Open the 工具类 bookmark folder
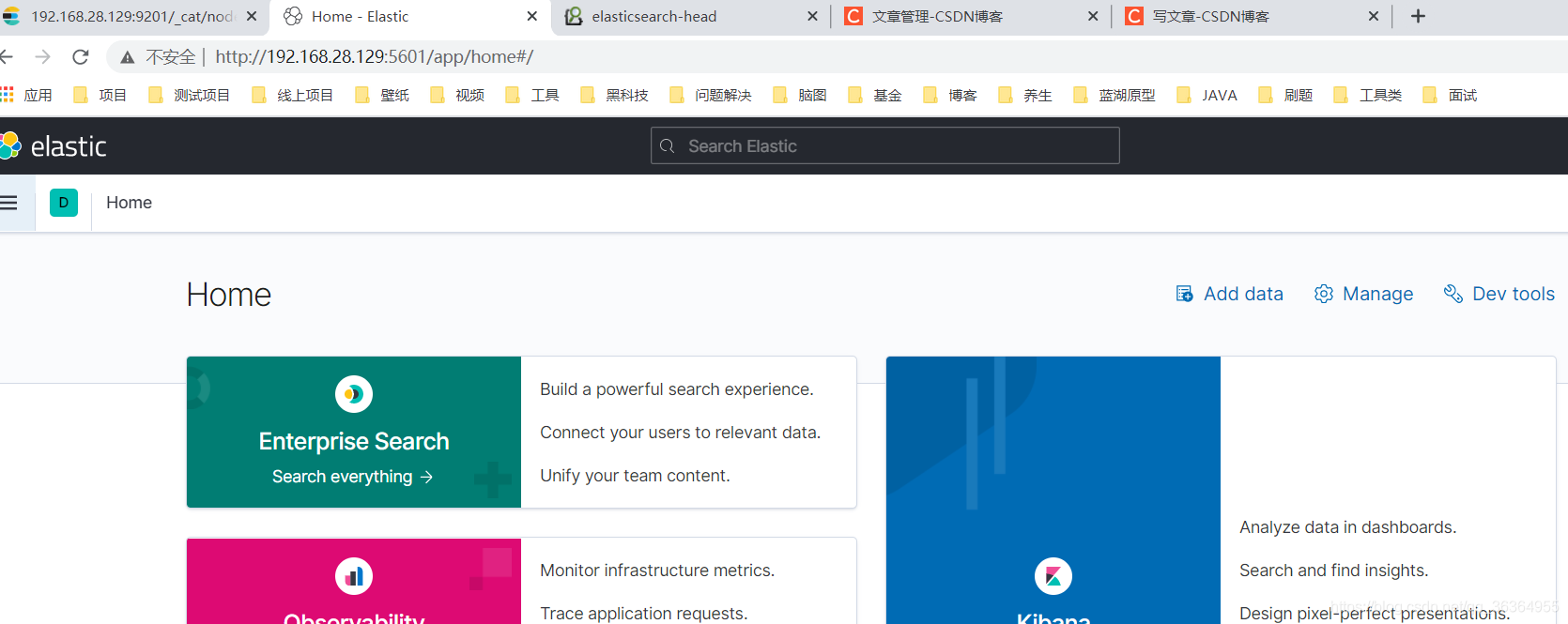 1369,95
